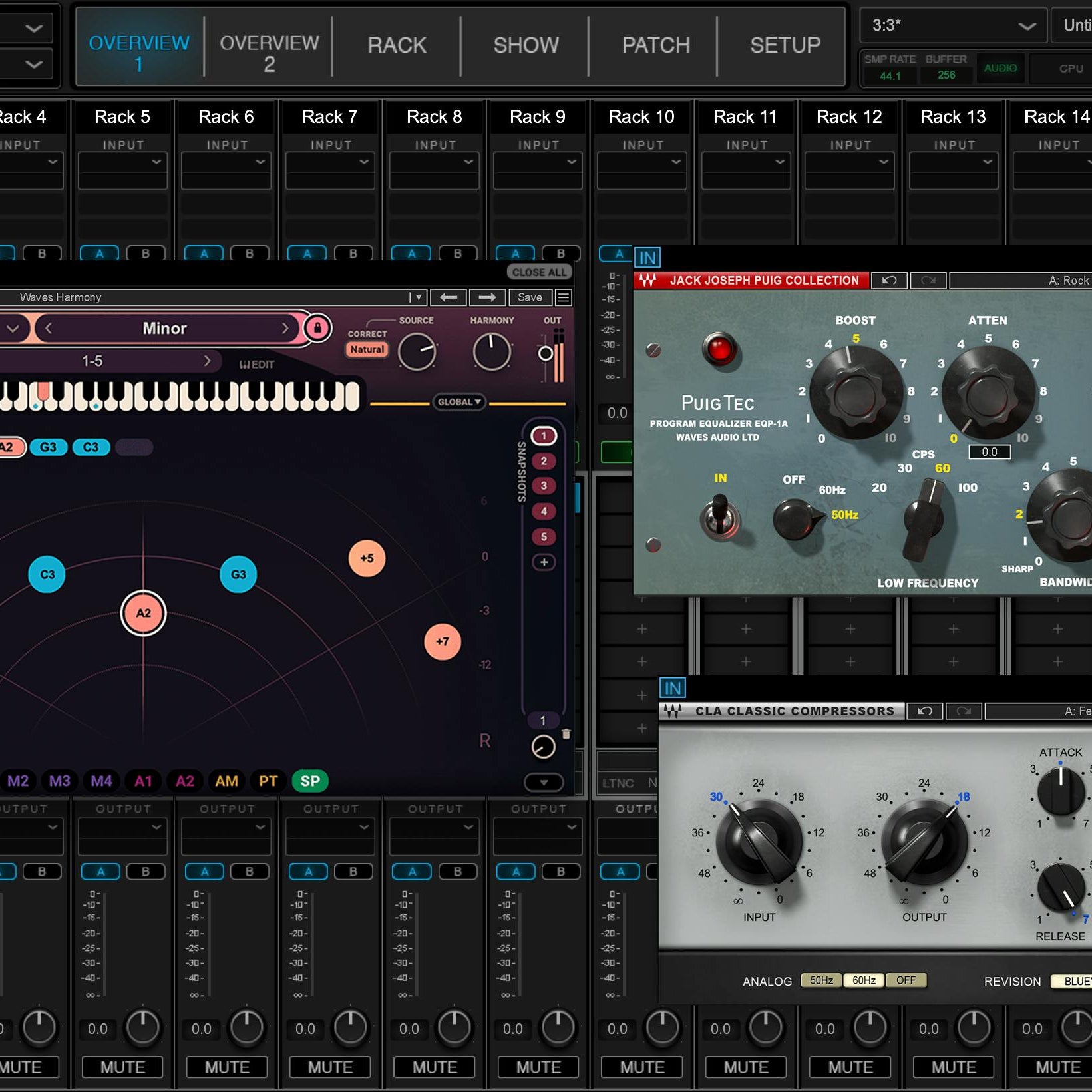
Task: Open the Waves Harmony hamburger menu
Action: [563, 297]
